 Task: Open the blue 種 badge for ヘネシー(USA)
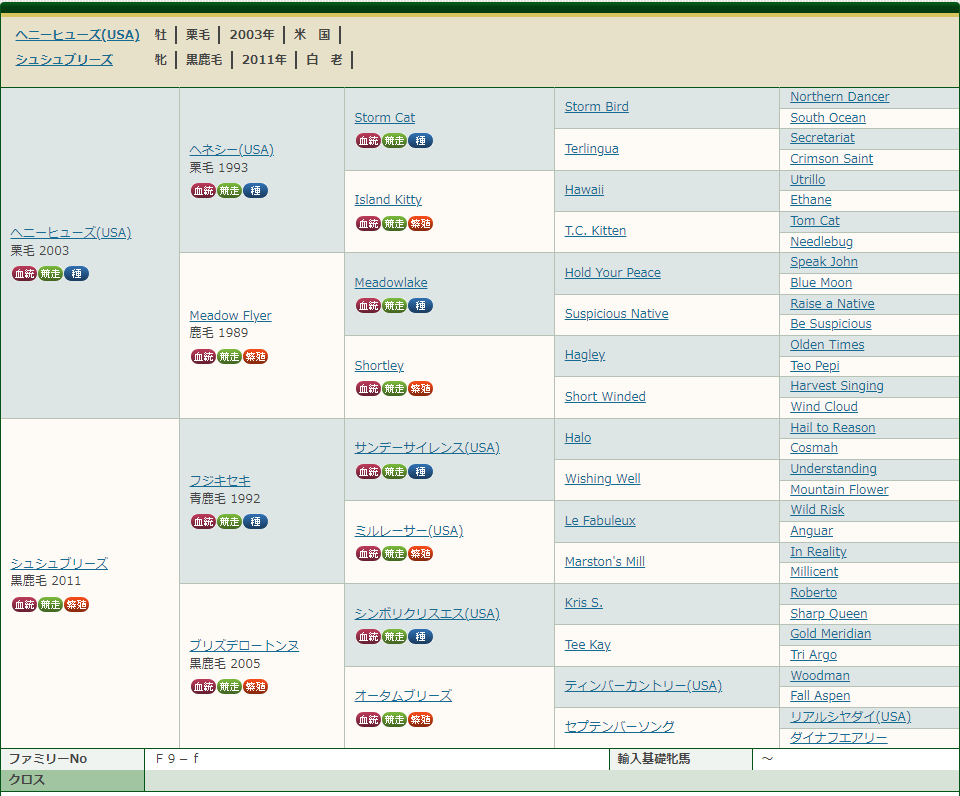(256, 190)
